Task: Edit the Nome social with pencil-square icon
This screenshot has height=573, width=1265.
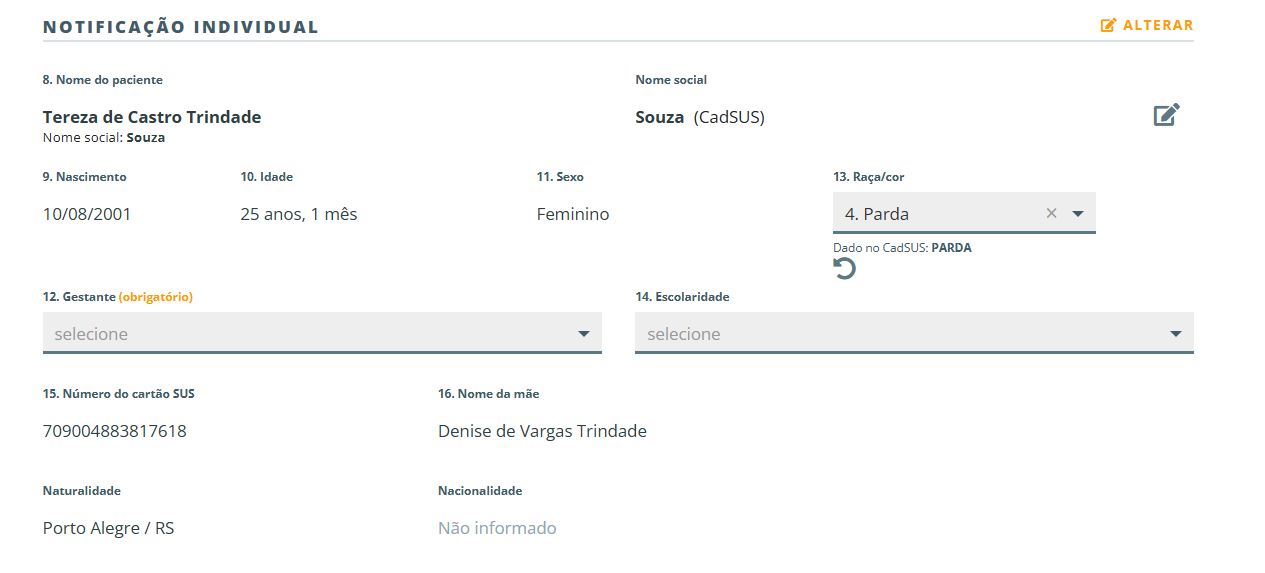Action: point(1167,115)
